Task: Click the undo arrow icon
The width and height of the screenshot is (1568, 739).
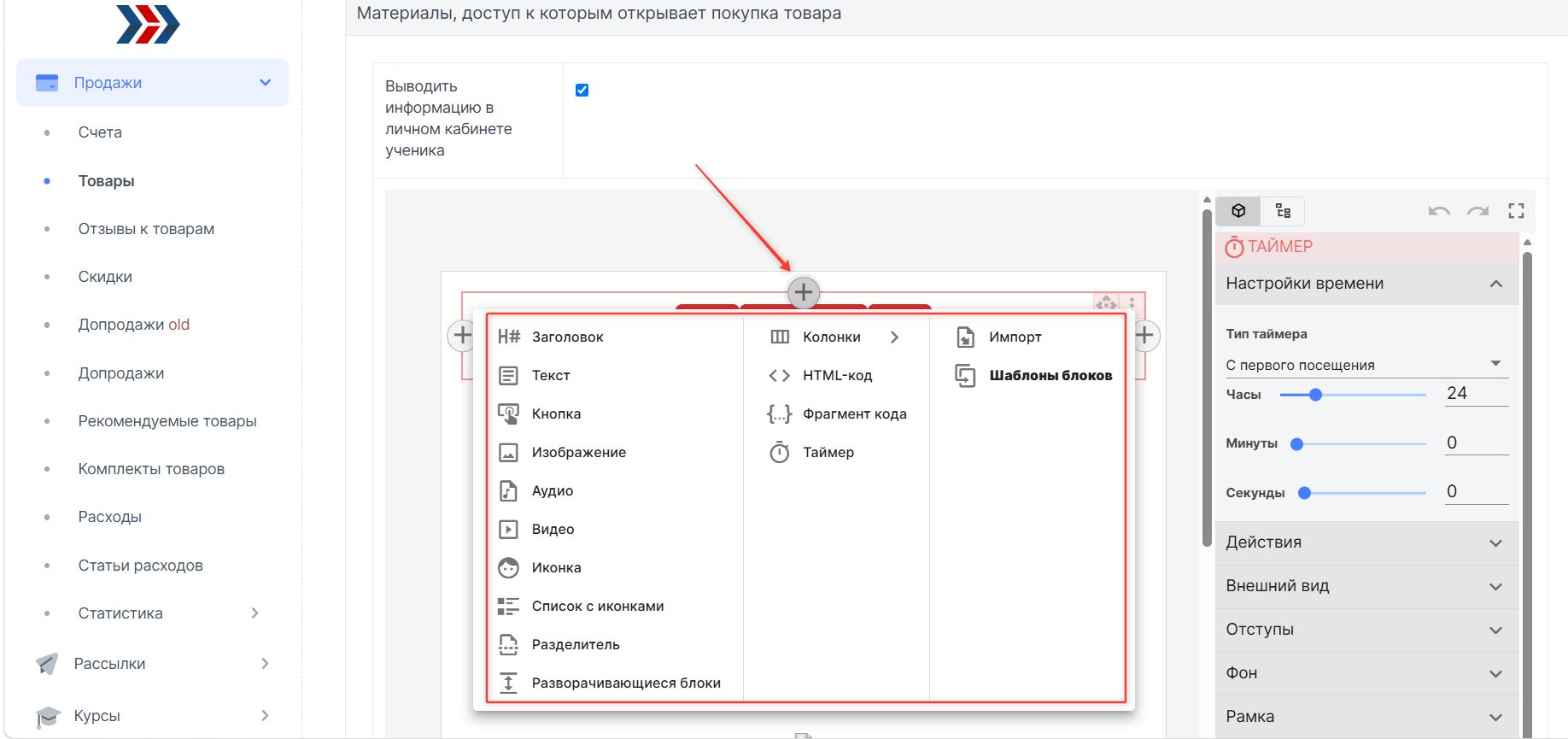Action: [x=1439, y=211]
